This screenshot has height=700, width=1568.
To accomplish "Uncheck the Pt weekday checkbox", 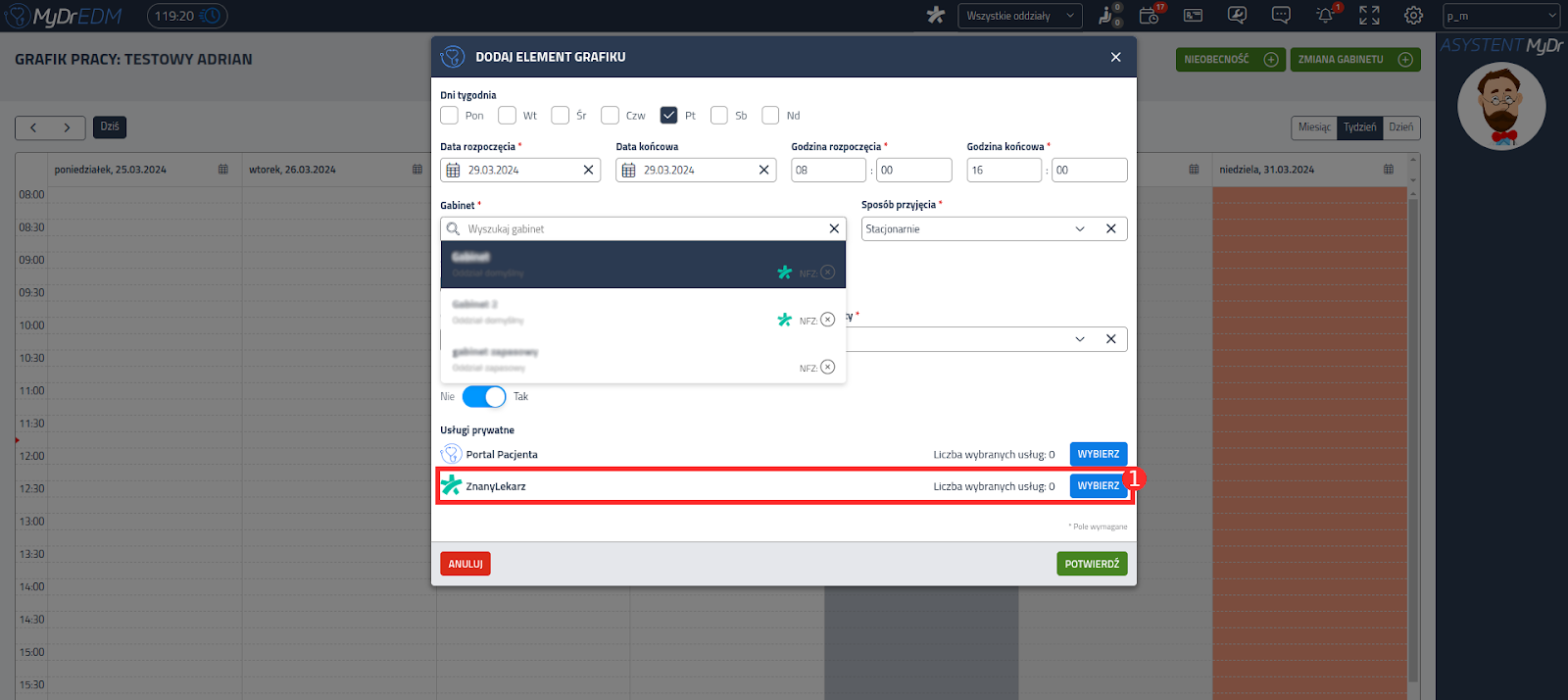I will tap(668, 115).
